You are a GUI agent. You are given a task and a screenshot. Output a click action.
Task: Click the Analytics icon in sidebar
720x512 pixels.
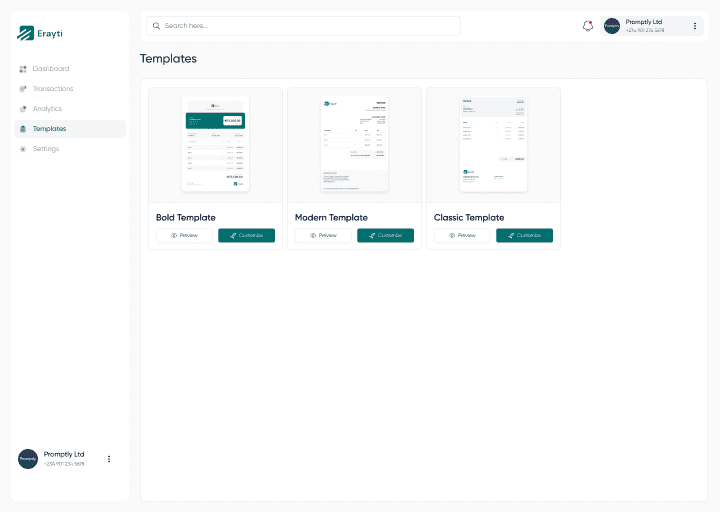[x=23, y=109]
